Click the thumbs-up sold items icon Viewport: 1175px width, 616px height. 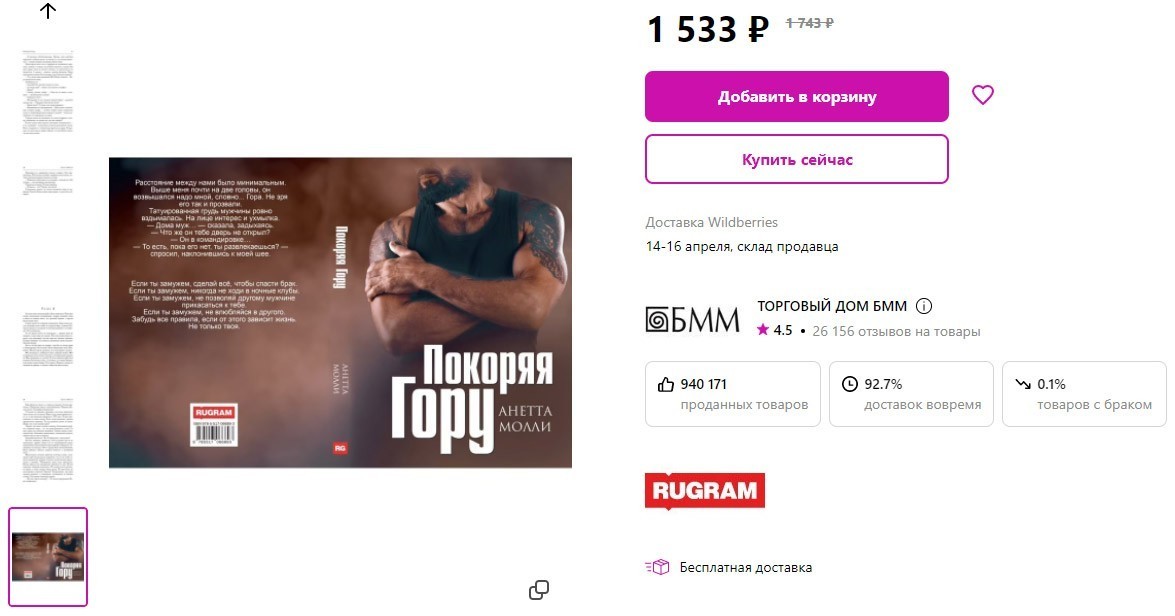click(x=665, y=384)
